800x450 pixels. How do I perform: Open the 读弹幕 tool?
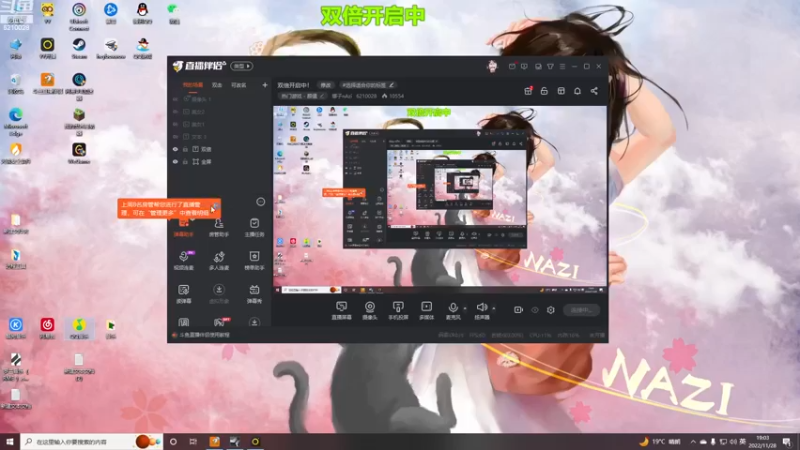(x=184, y=294)
